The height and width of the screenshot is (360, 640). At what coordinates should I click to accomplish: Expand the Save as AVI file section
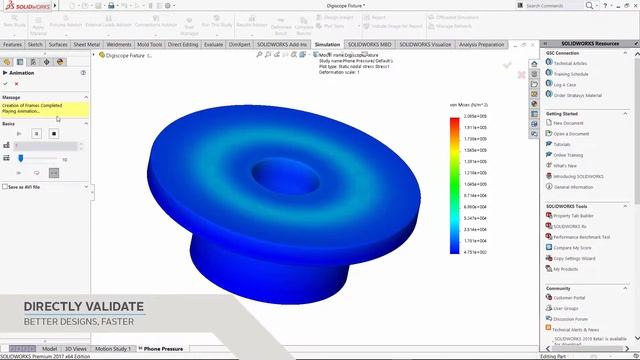[86, 187]
